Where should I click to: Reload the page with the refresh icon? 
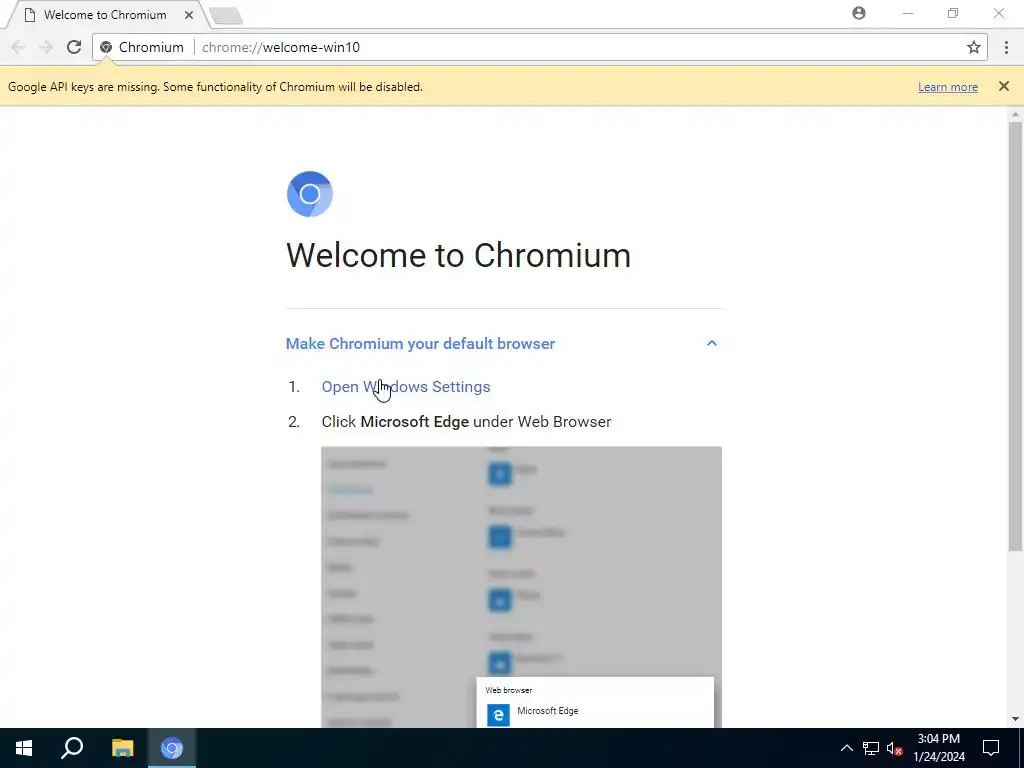(74, 47)
